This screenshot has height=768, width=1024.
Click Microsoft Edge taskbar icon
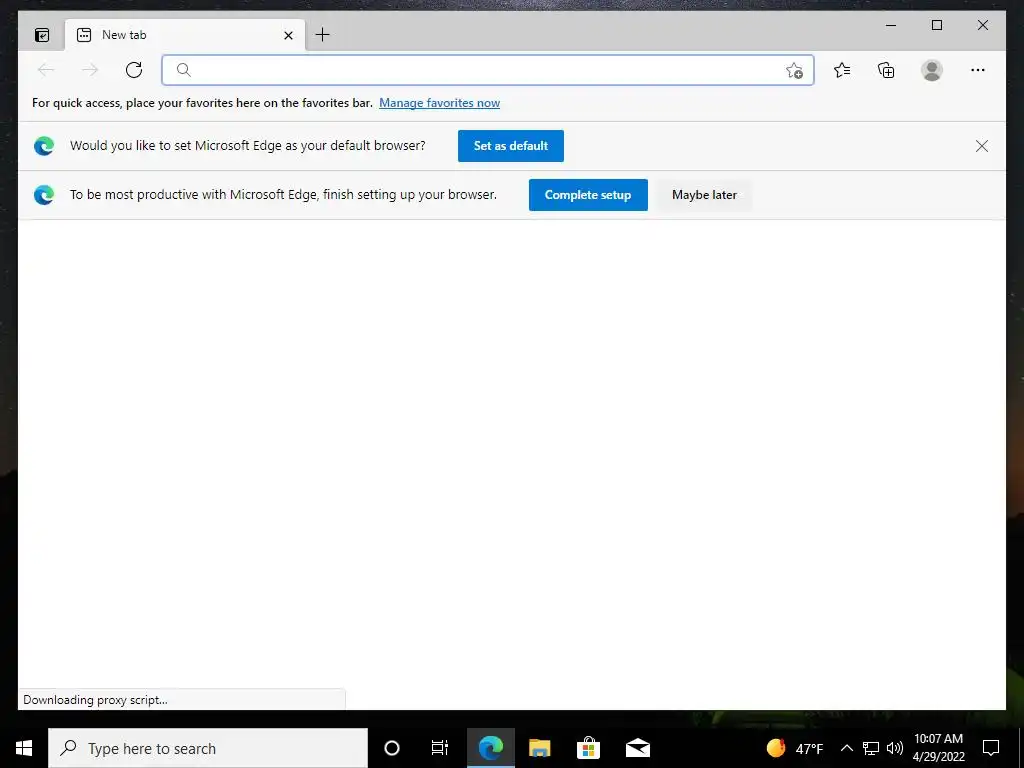490,748
